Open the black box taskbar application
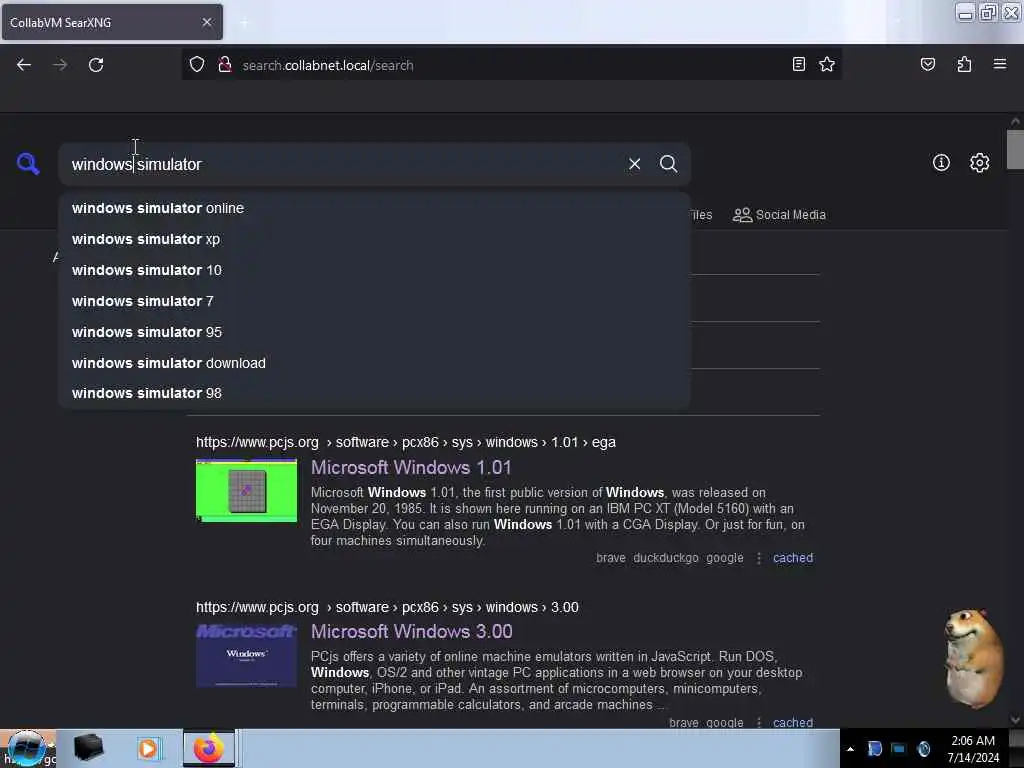The image size is (1024, 768). tap(88, 748)
